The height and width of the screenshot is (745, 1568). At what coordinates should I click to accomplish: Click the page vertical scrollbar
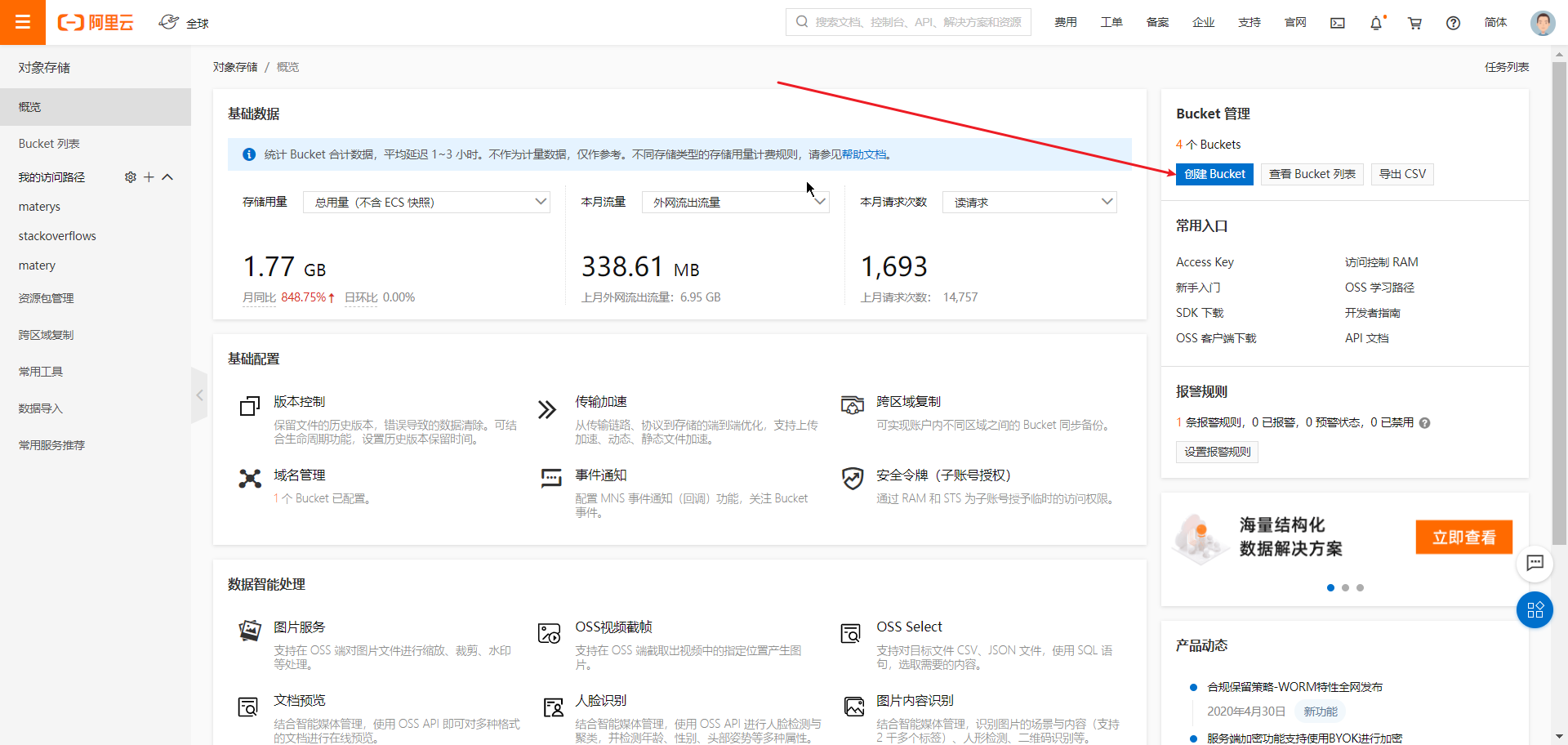point(1560,302)
